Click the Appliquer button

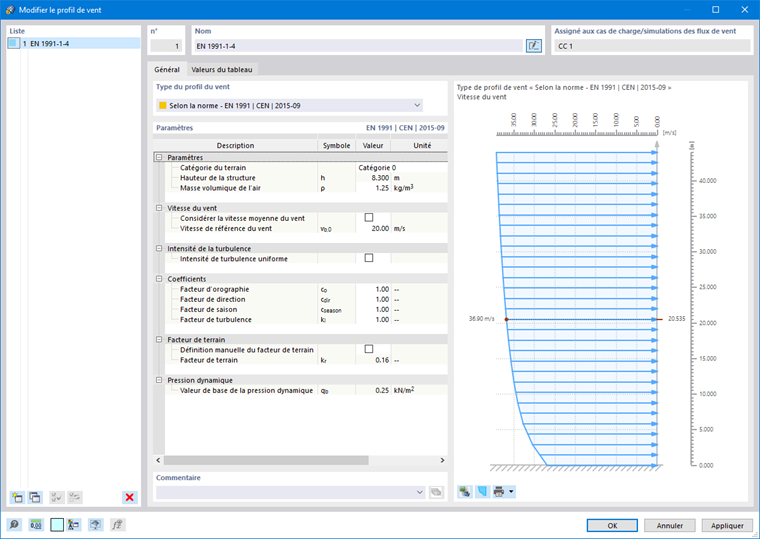[727, 525]
